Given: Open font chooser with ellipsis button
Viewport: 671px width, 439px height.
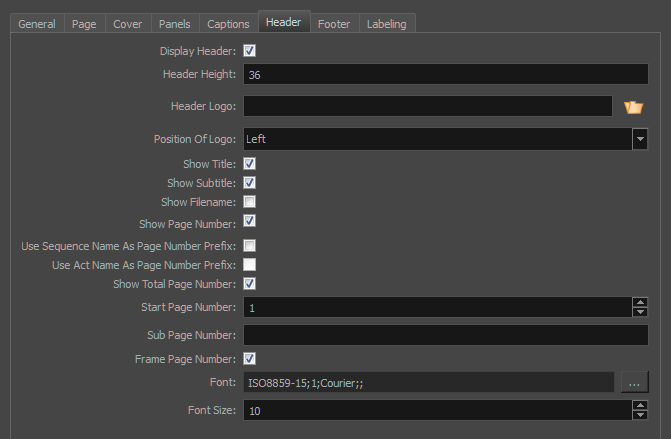Looking at the screenshot, I should pos(634,382).
